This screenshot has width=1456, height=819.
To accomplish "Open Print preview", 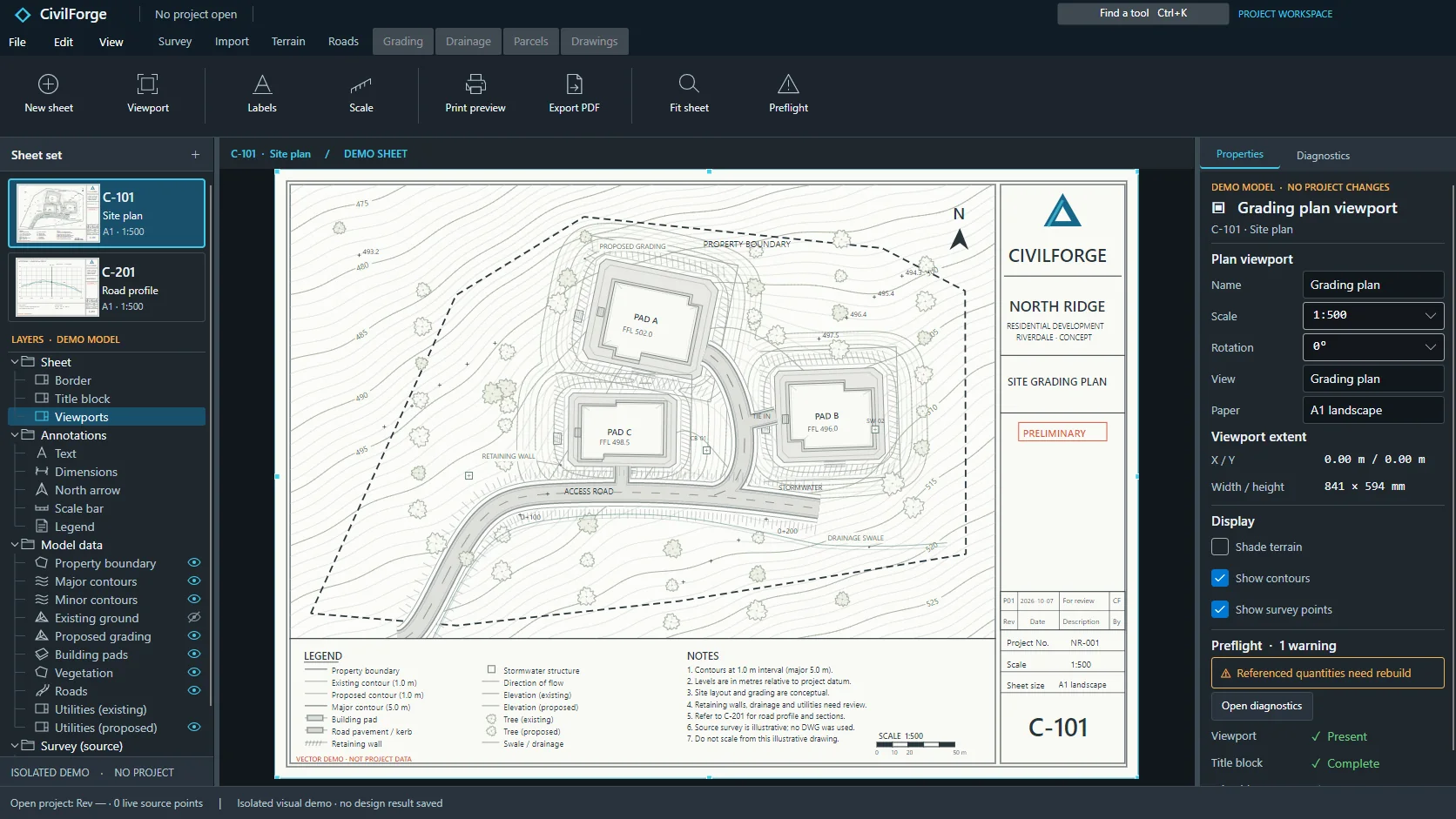I will click(x=475, y=94).
